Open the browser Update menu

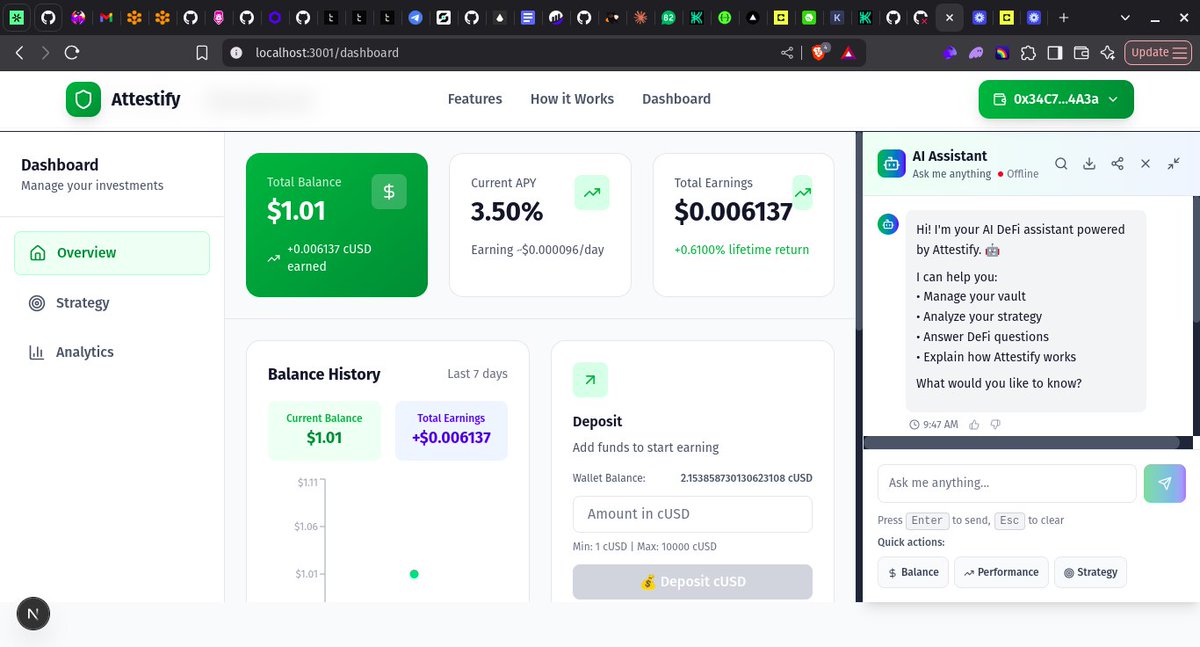(x=1156, y=52)
